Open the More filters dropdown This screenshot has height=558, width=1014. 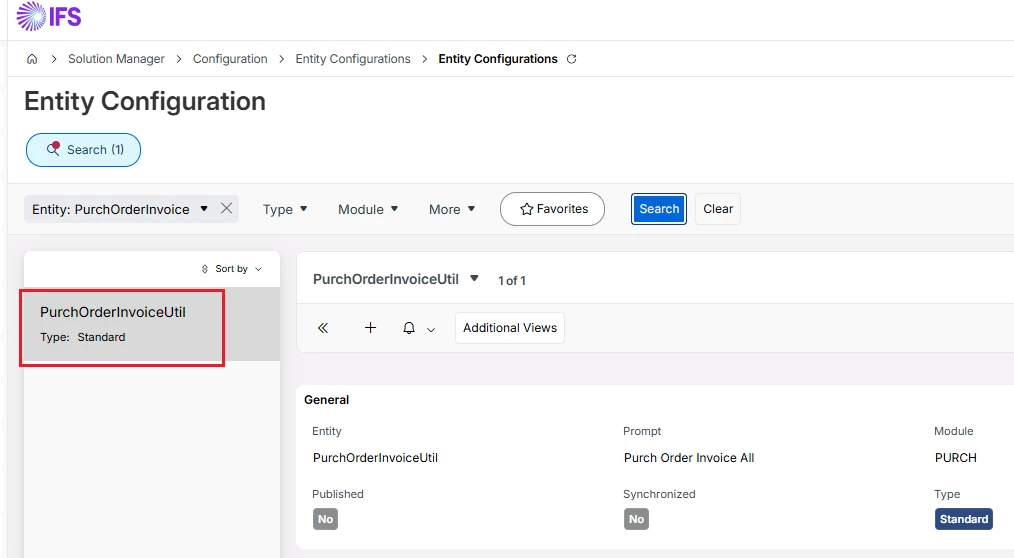[x=452, y=209]
